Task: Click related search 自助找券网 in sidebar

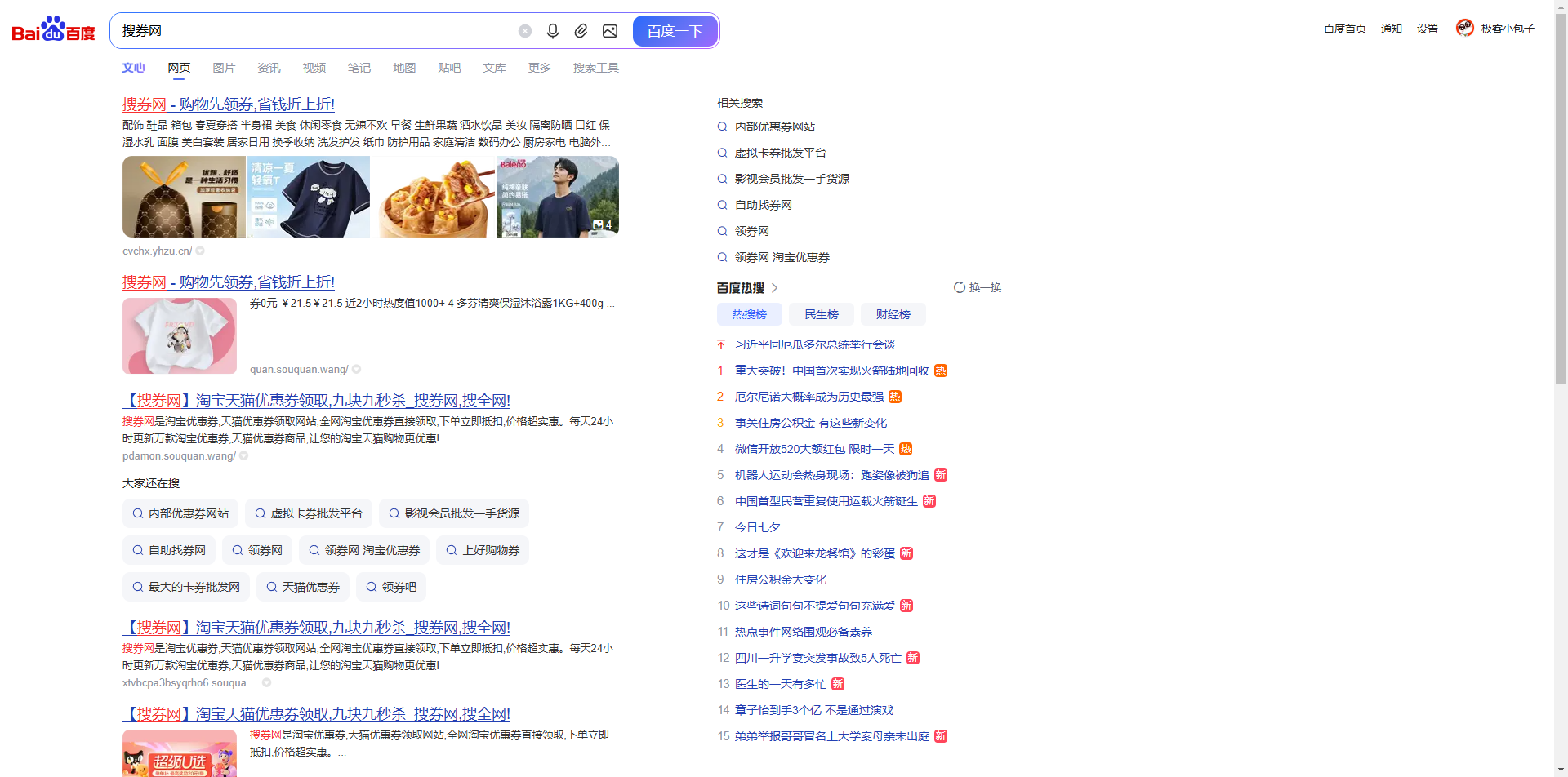Action: pos(764,205)
